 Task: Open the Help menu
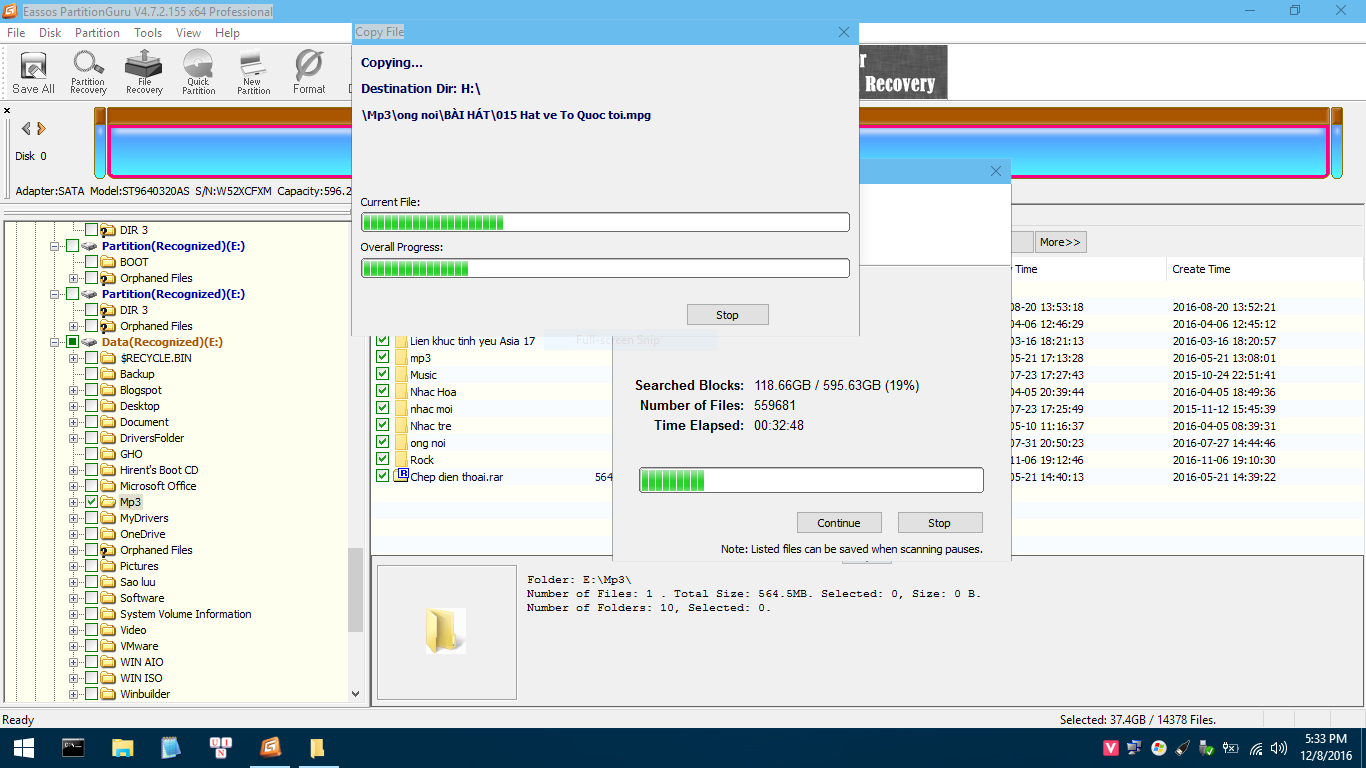pyautogui.click(x=227, y=33)
